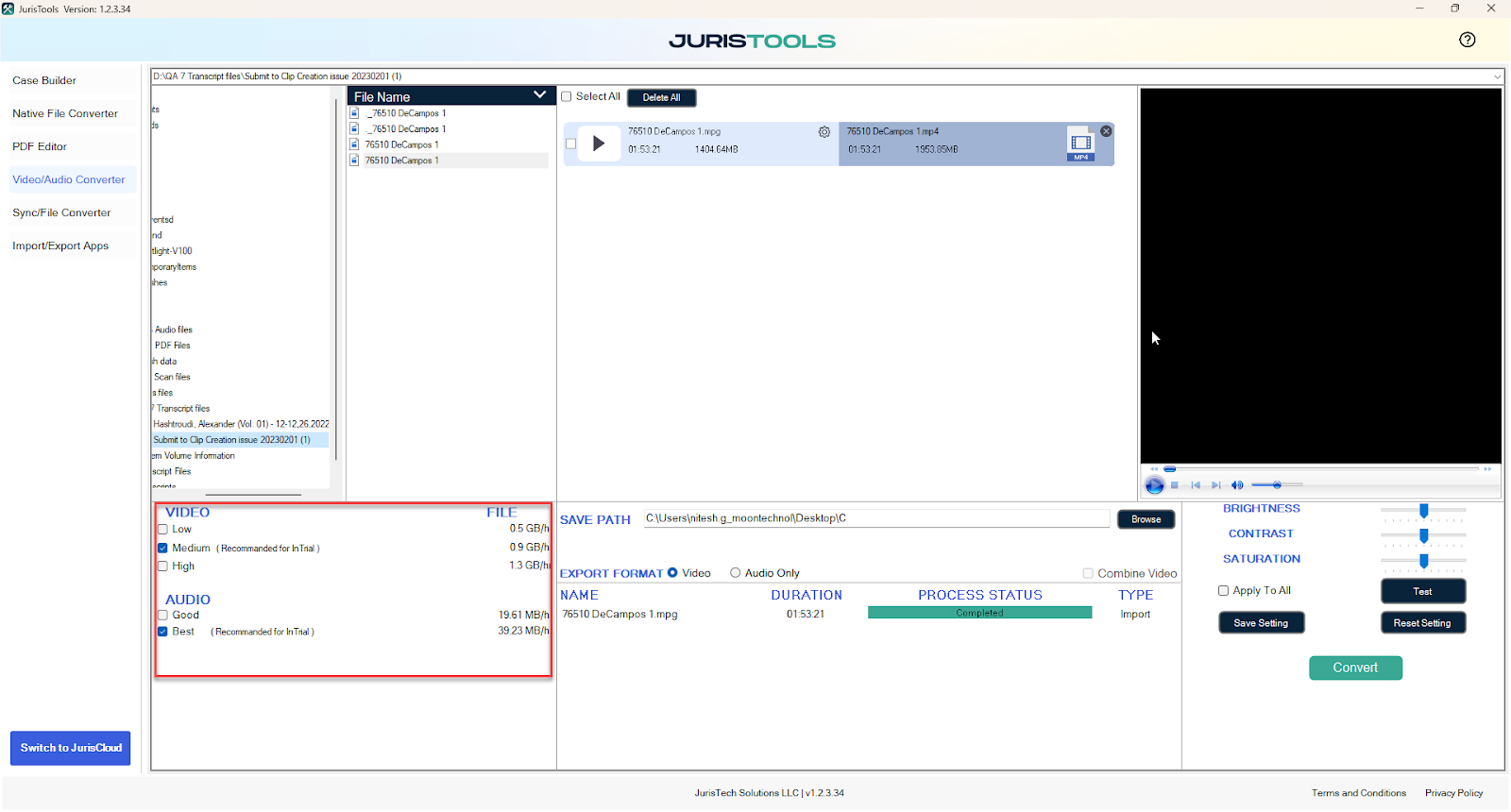
Task: Expand the folder path dropdown at top
Action: [x=1497, y=76]
